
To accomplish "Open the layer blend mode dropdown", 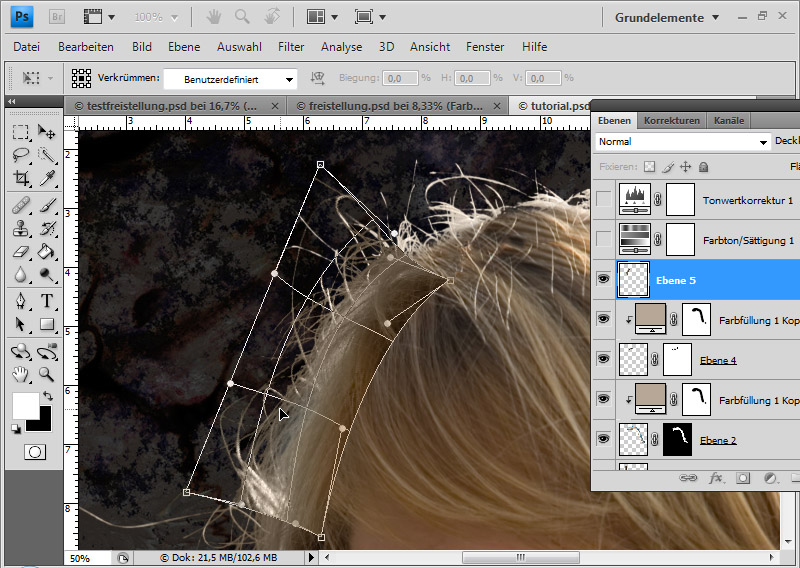I will coord(684,142).
